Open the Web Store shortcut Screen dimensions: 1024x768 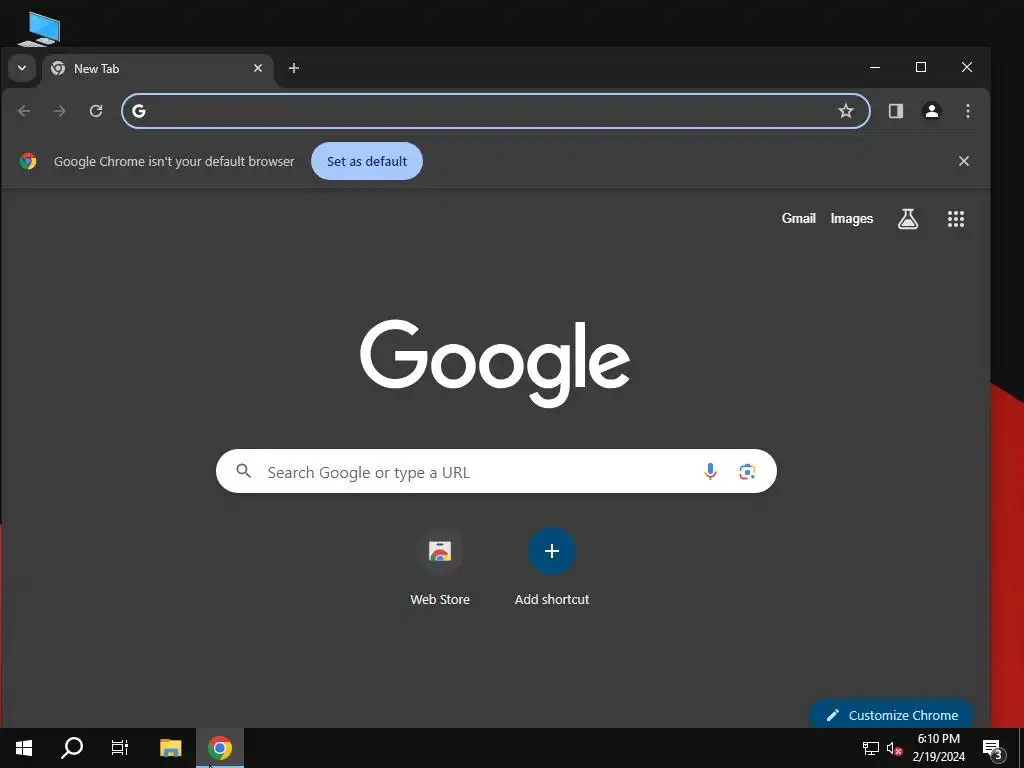(x=440, y=568)
